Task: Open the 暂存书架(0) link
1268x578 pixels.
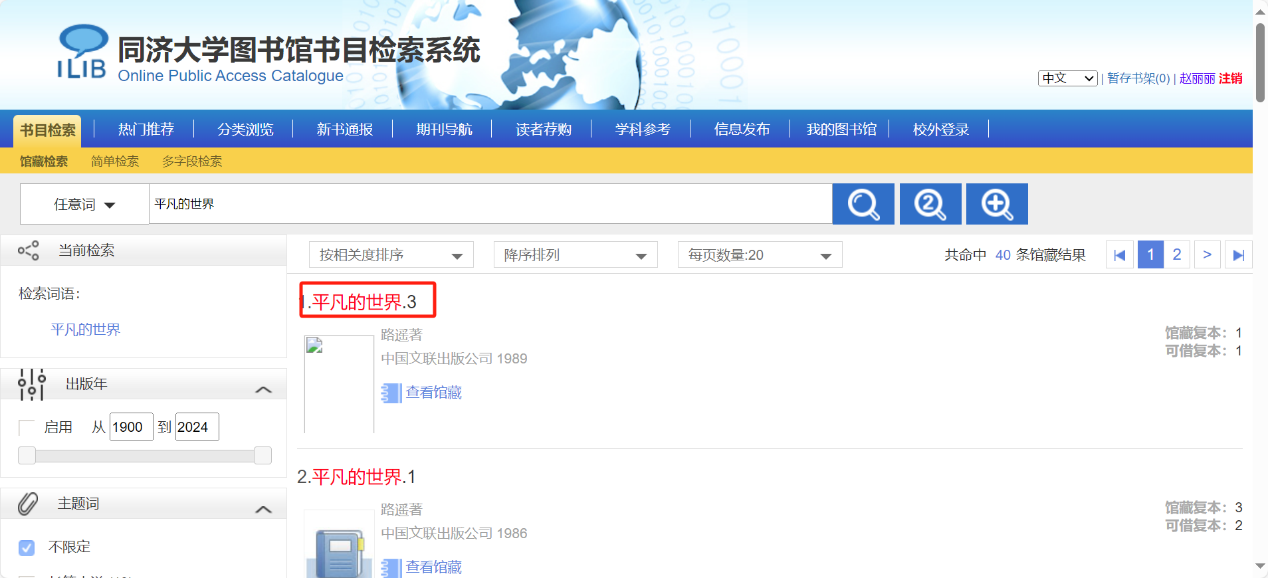Action: click(1139, 78)
